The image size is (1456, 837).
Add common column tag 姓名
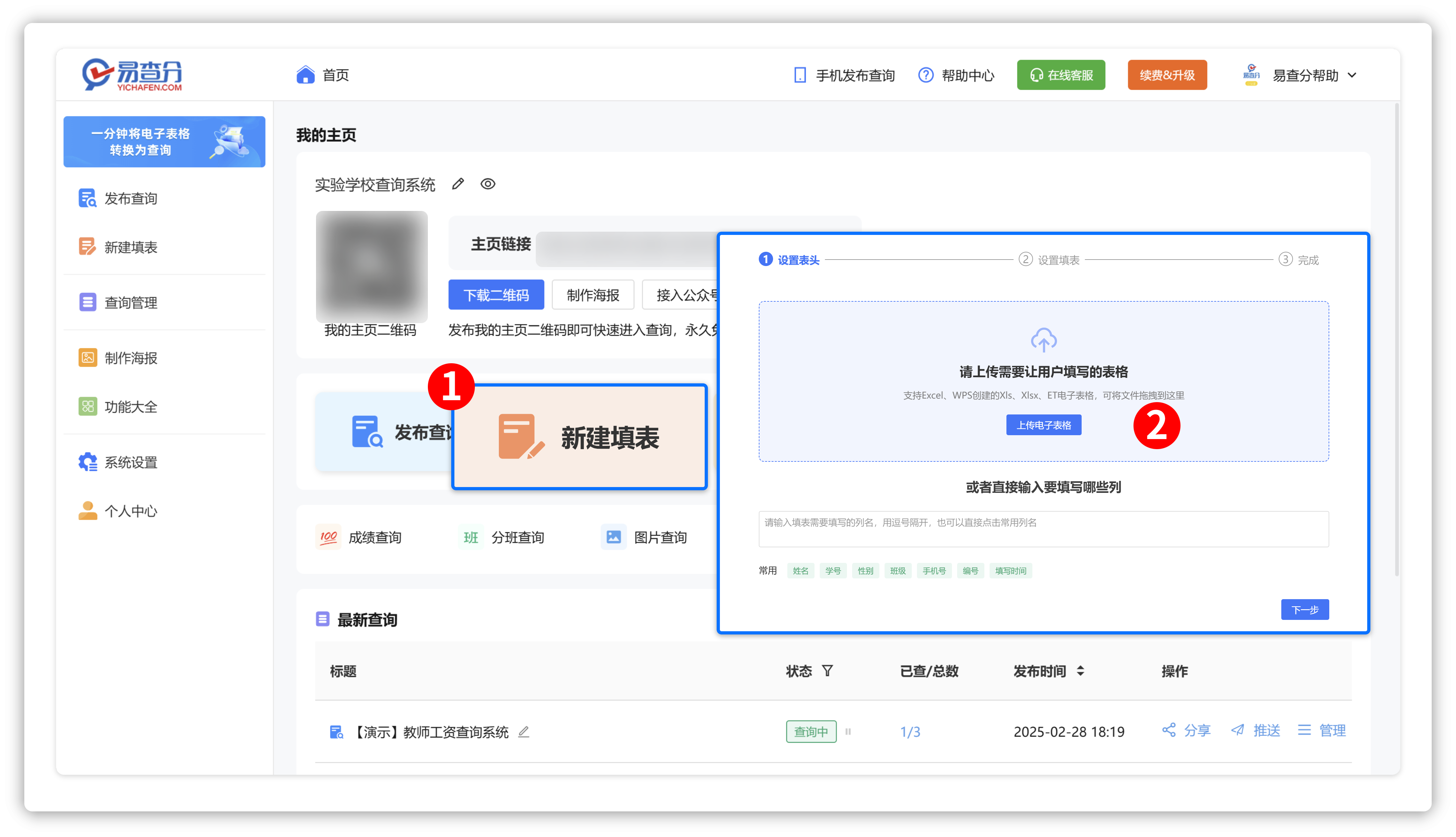click(801, 571)
